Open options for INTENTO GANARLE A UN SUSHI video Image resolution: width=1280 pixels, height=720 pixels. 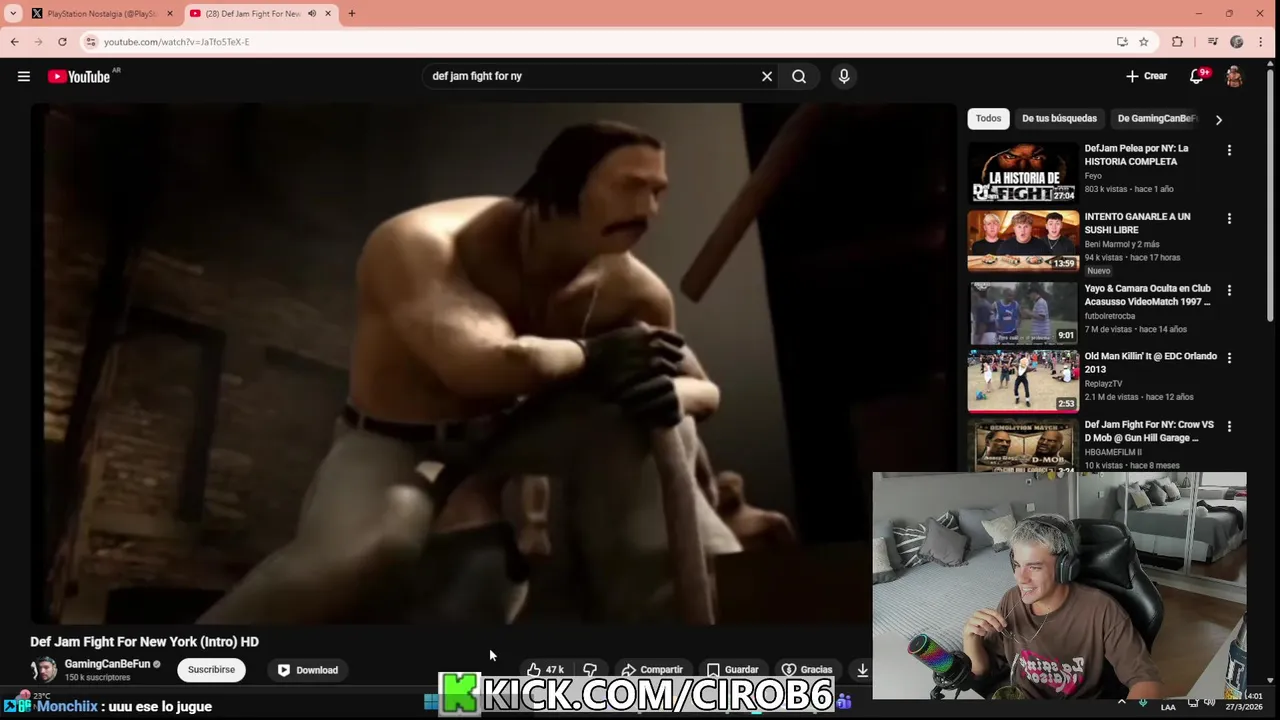click(x=1229, y=218)
